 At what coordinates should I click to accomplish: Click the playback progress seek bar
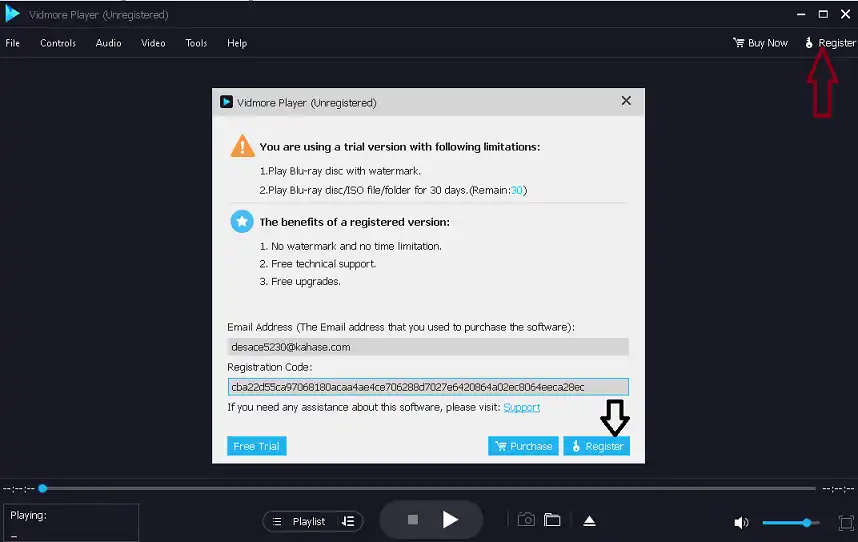[430, 488]
